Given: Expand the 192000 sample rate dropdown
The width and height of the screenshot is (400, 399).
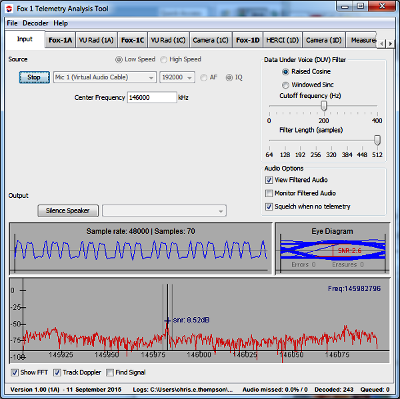Looking at the screenshot, I should pos(177,77).
